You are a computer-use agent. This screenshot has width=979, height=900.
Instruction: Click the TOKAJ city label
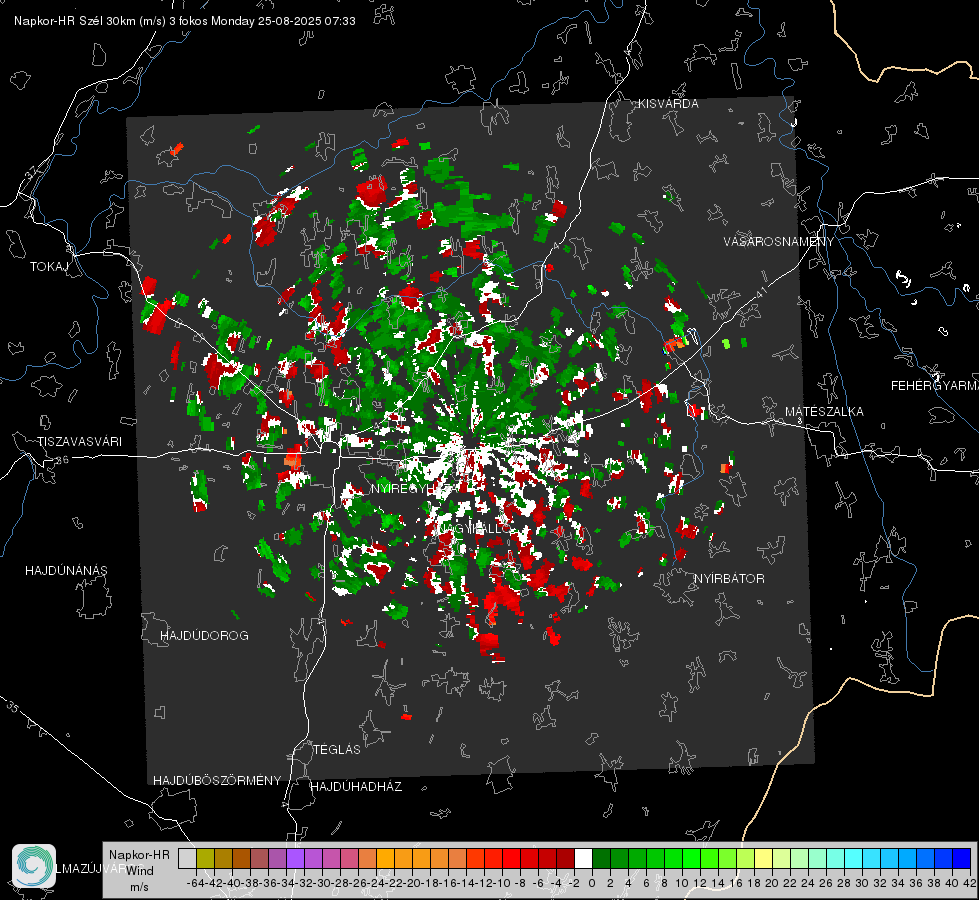point(49,267)
